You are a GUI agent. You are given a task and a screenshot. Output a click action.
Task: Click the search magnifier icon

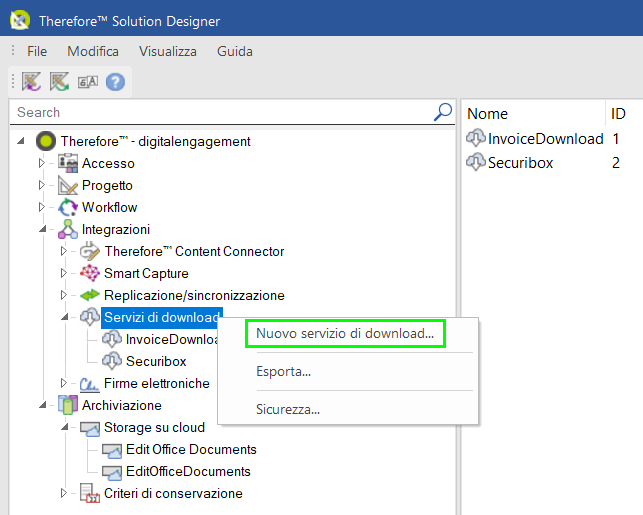click(442, 112)
